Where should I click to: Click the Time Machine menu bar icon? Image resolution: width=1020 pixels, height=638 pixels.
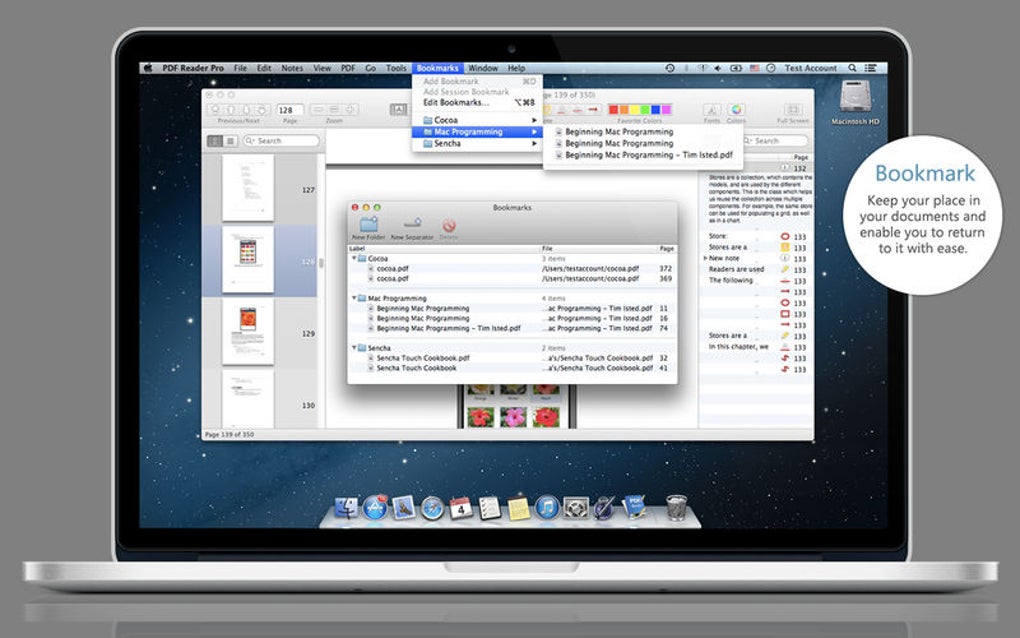click(x=669, y=68)
